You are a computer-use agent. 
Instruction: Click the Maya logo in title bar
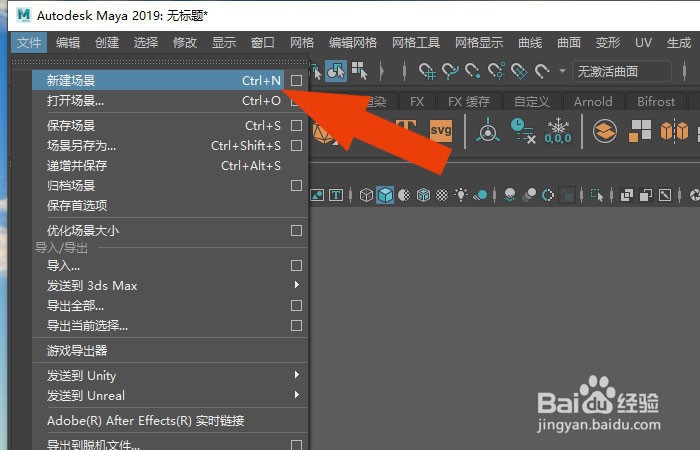click(x=24, y=15)
